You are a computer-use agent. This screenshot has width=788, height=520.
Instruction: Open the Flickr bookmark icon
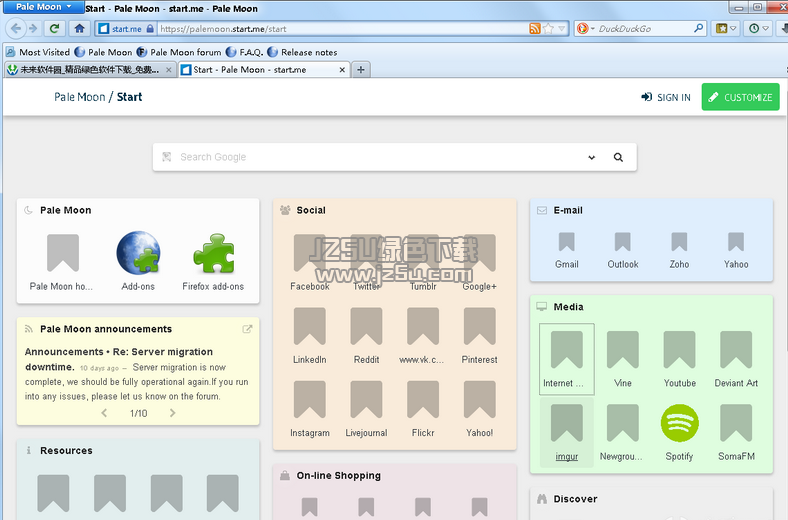click(423, 399)
